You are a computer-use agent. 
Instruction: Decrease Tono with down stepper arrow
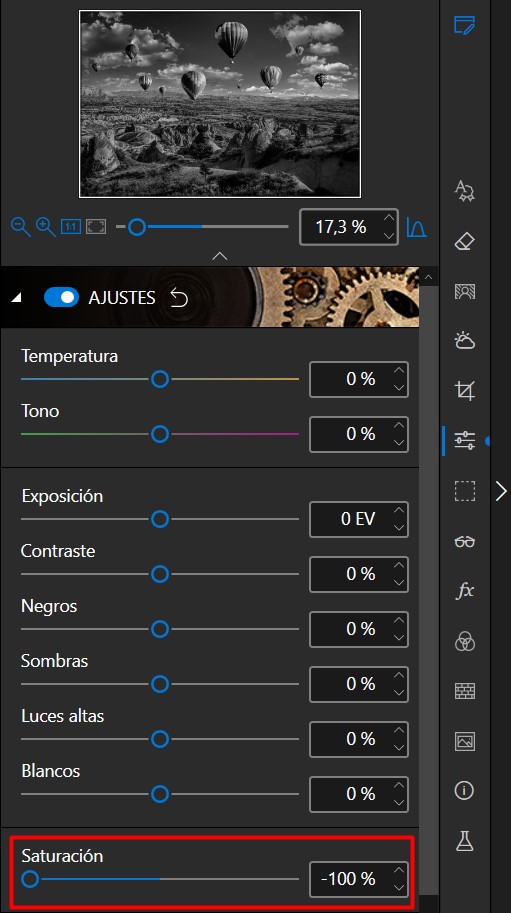[399, 443]
